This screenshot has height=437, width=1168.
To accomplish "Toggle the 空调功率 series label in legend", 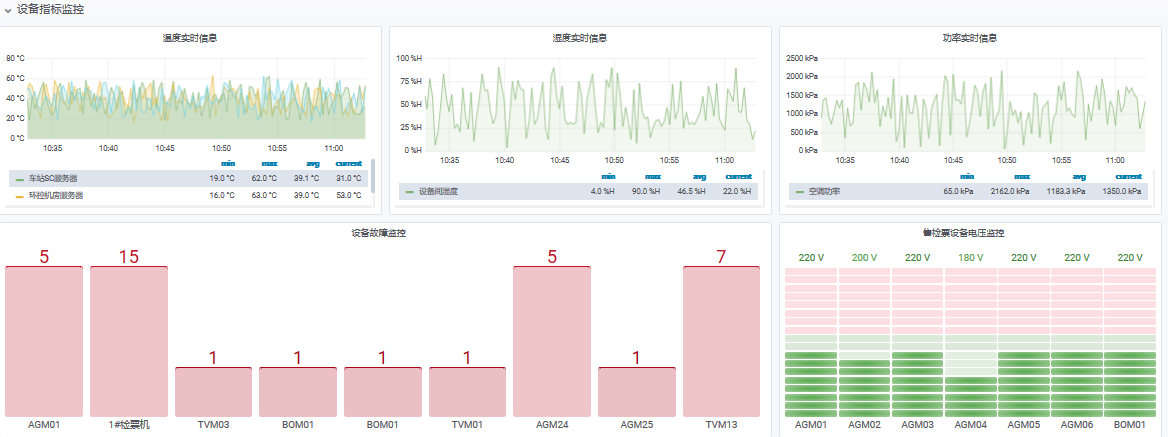I will tap(825, 190).
